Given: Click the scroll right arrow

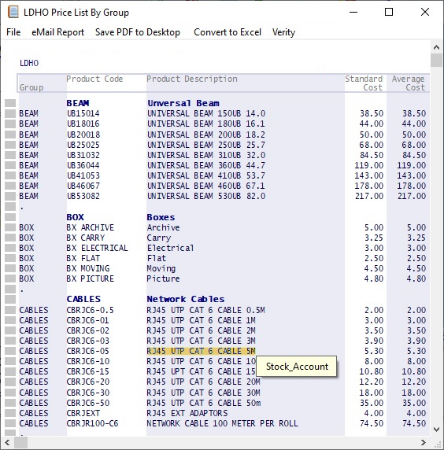Looking at the screenshot, I should 423,443.
